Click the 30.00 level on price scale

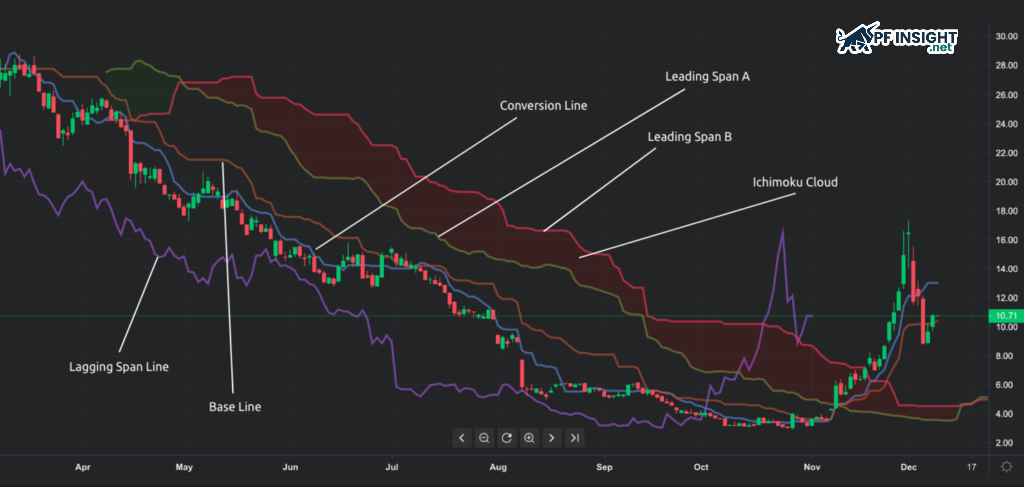point(1004,37)
